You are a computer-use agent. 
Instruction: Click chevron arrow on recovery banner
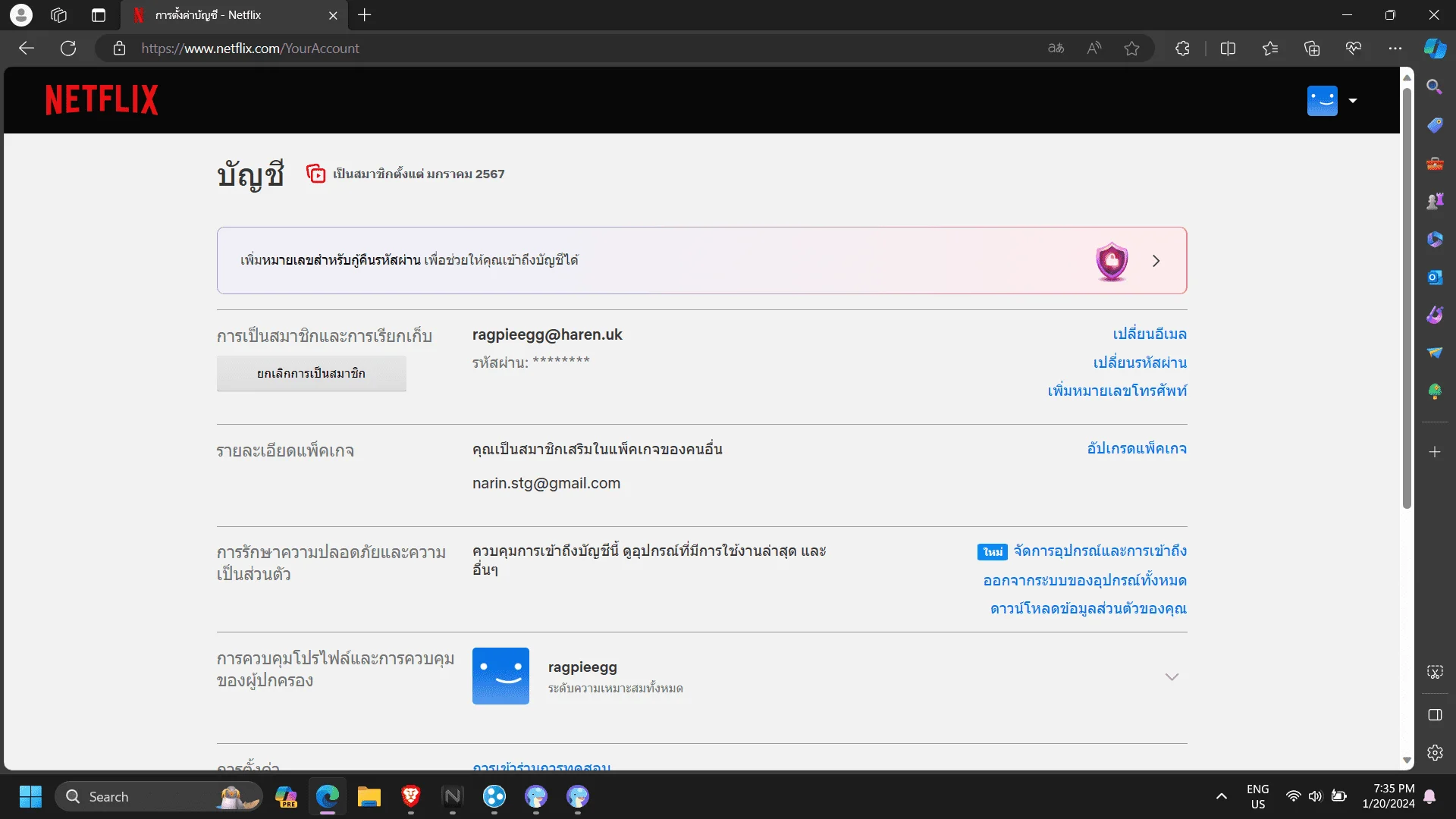click(x=1156, y=261)
